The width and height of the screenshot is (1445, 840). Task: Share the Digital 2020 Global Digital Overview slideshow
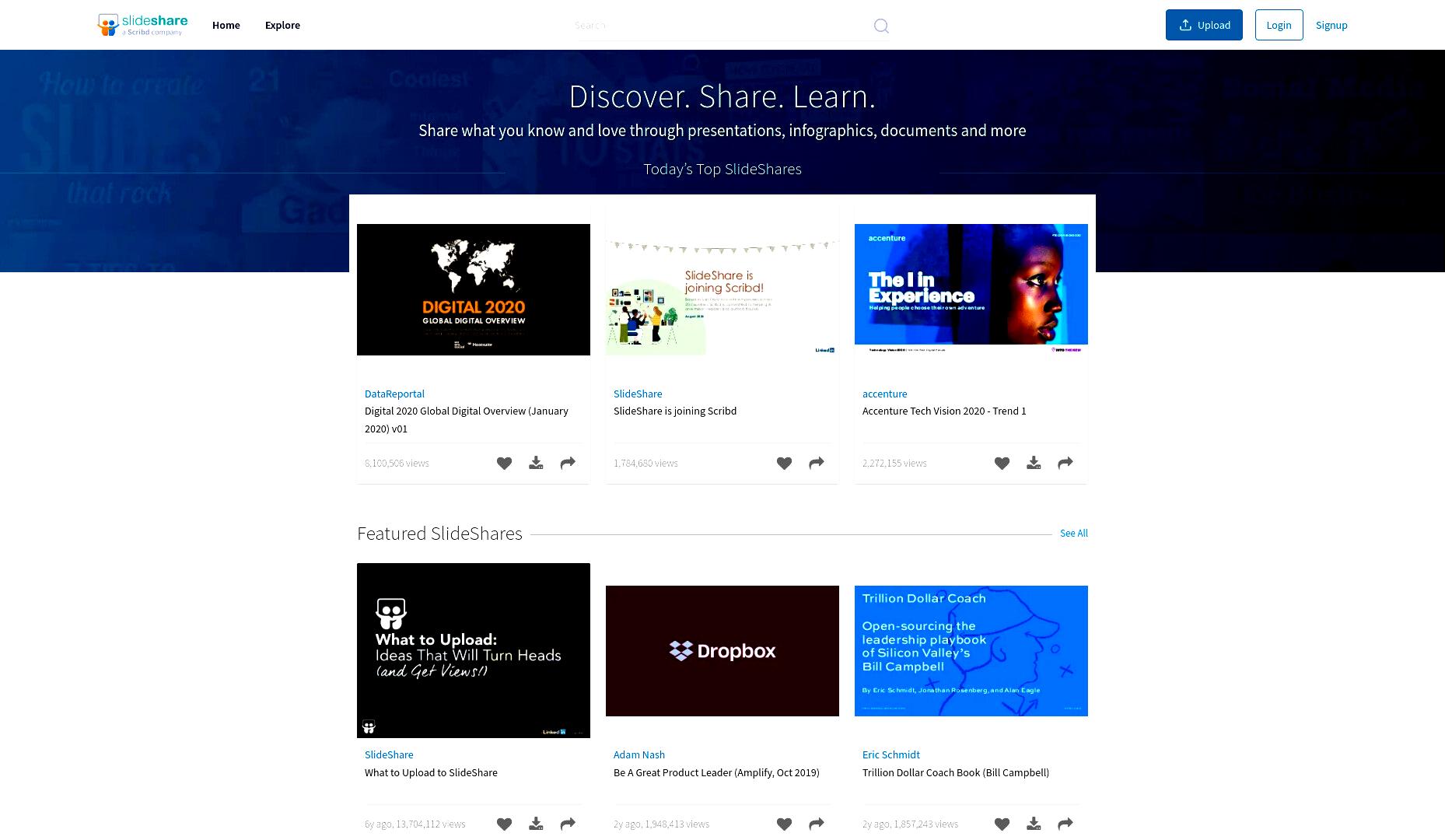pyautogui.click(x=568, y=463)
